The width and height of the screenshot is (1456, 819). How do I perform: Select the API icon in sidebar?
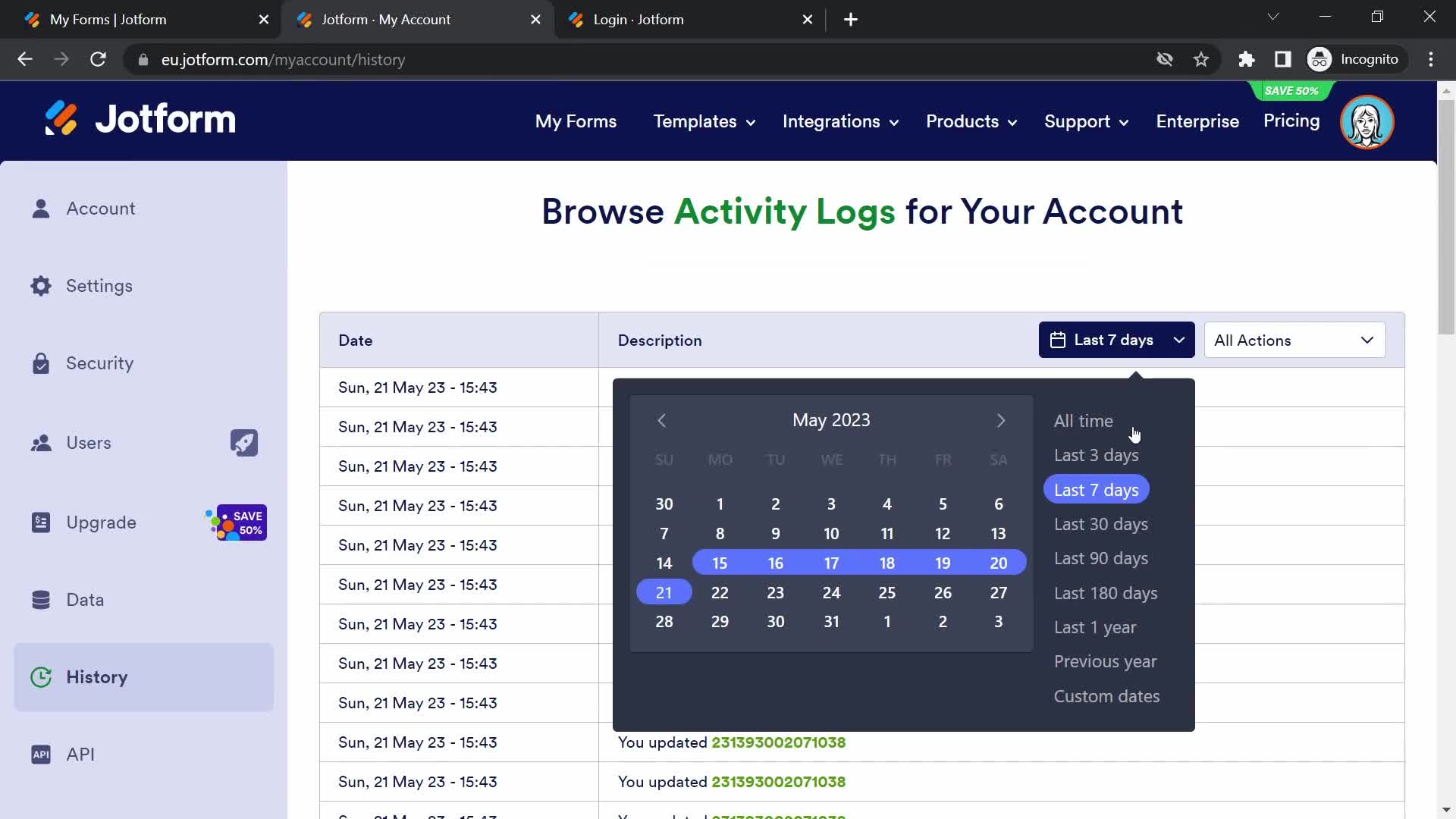click(x=40, y=754)
